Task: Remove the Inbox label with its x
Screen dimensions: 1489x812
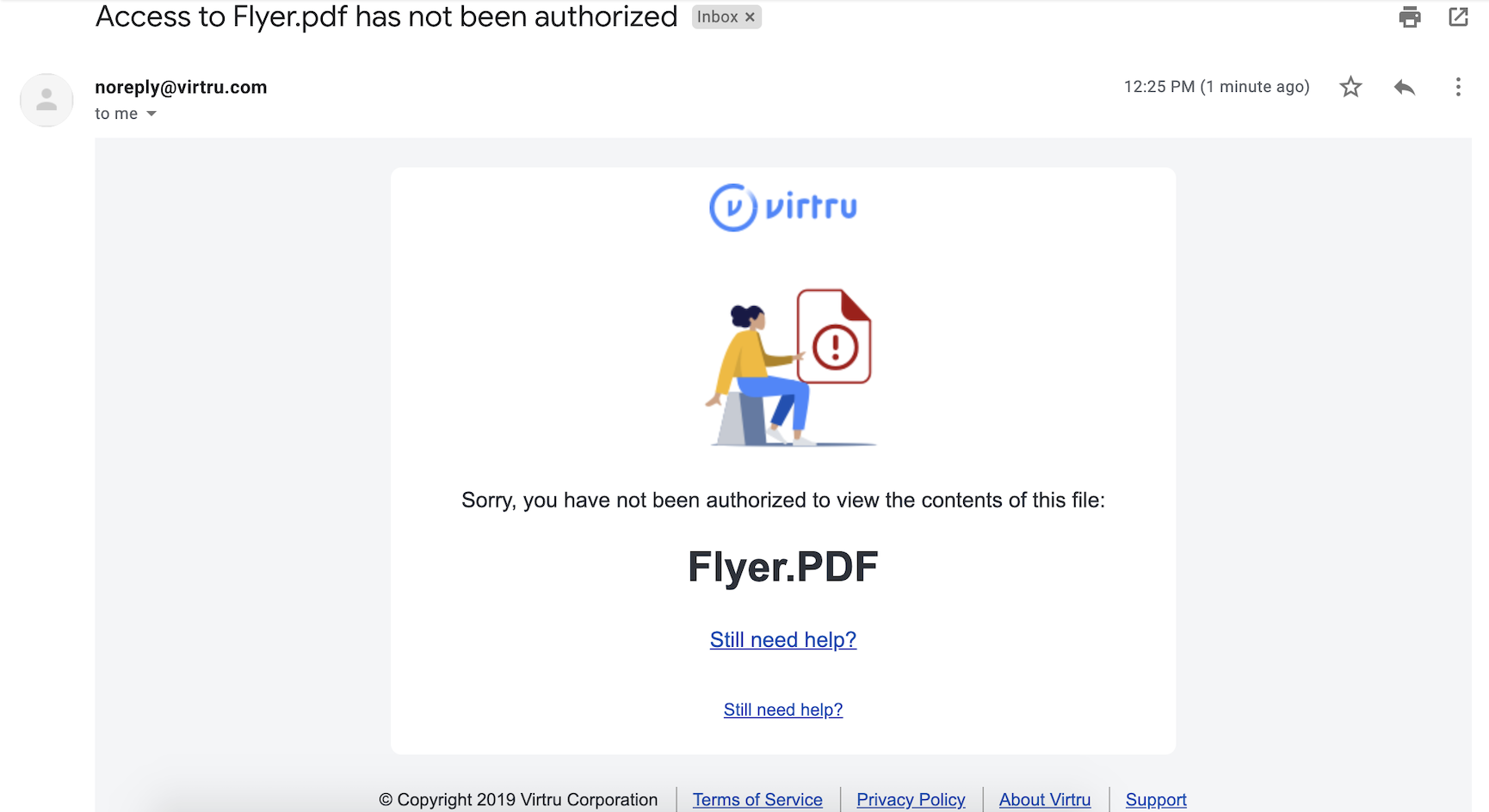Action: click(x=750, y=17)
